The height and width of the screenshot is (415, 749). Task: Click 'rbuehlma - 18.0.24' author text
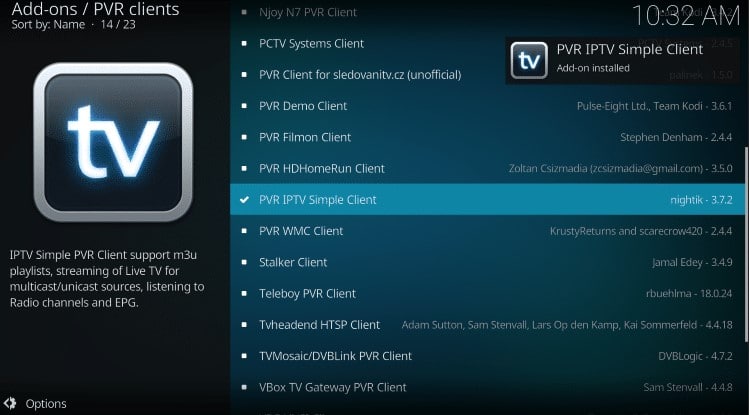(x=689, y=294)
